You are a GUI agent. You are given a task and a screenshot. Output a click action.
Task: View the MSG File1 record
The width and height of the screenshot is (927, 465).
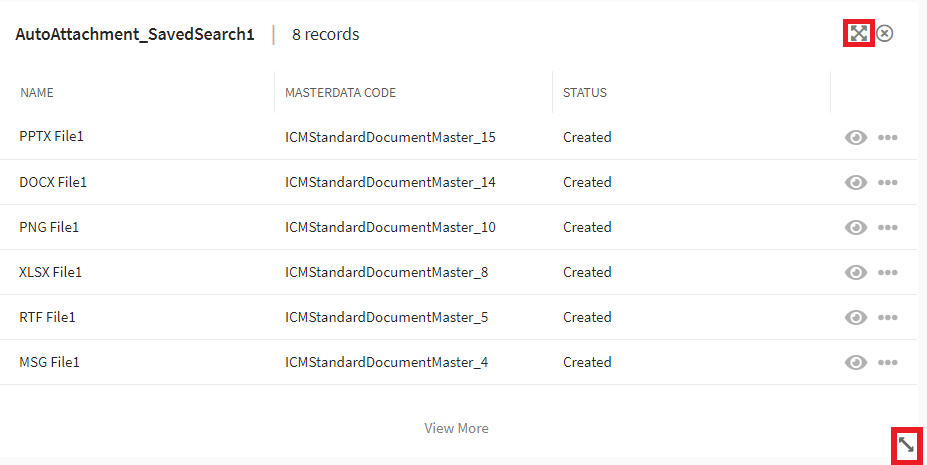pos(855,362)
